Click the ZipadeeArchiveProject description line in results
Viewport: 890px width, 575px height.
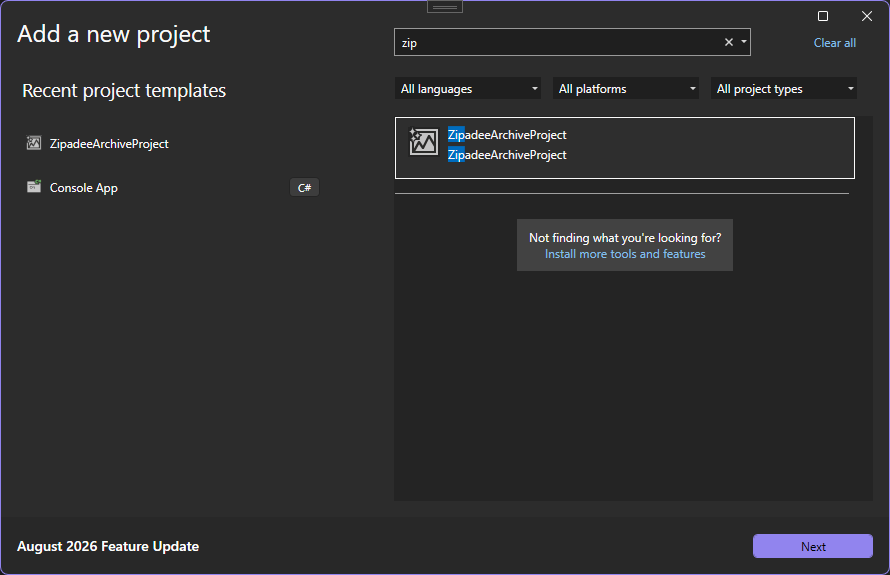click(507, 155)
